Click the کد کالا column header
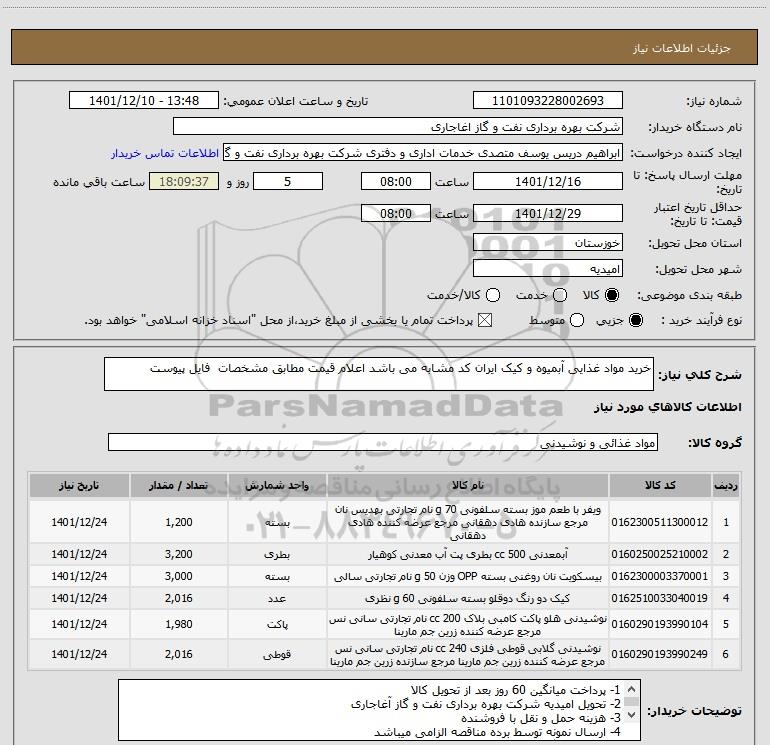The image size is (770, 745). [x=660, y=486]
